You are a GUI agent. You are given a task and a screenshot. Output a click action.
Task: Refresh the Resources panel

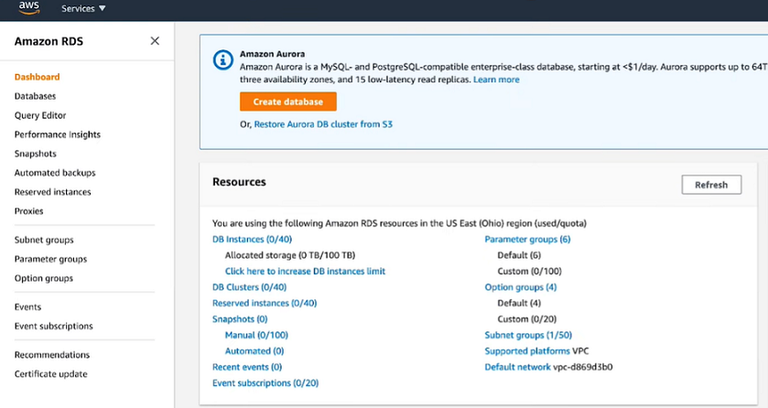711,185
